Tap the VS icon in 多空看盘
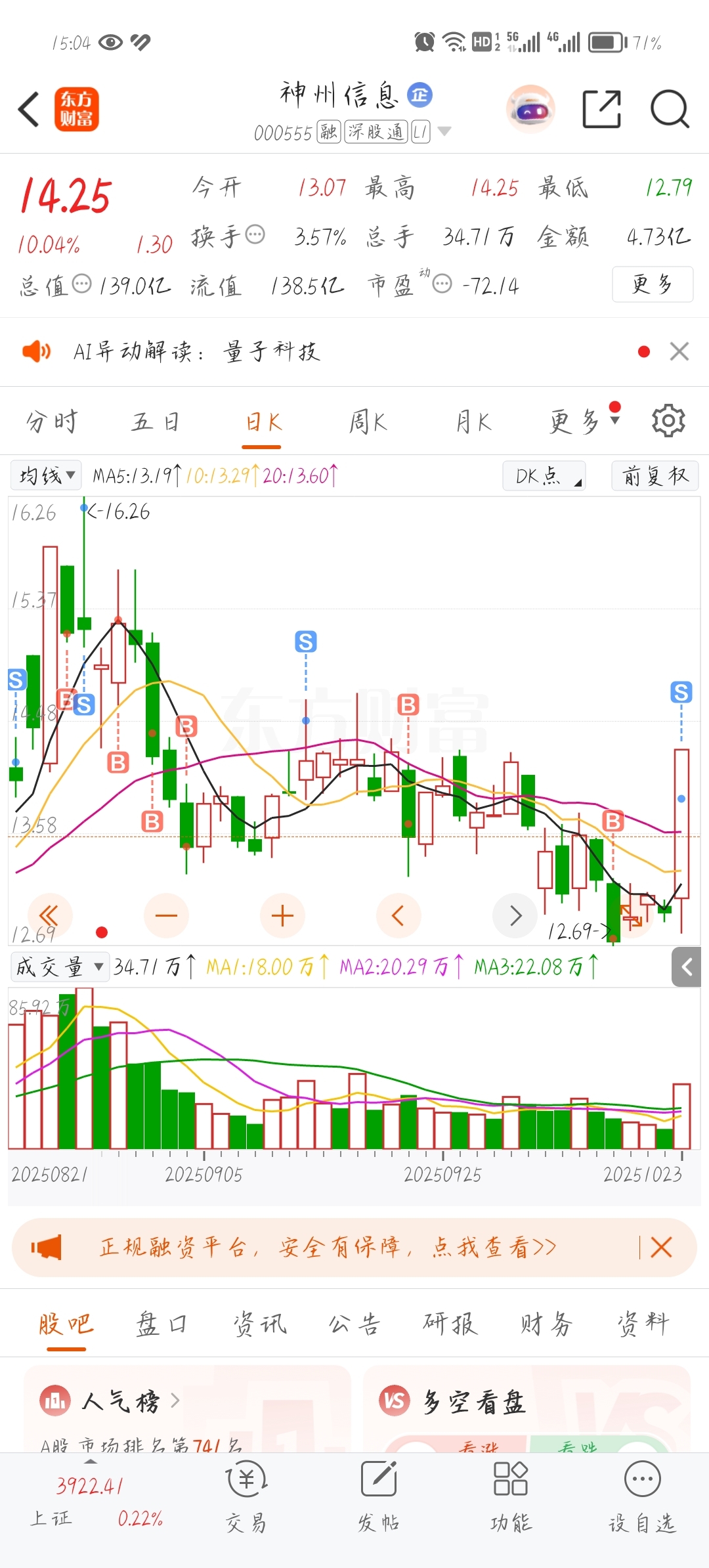This screenshot has height=1568, width=709. (x=394, y=1401)
